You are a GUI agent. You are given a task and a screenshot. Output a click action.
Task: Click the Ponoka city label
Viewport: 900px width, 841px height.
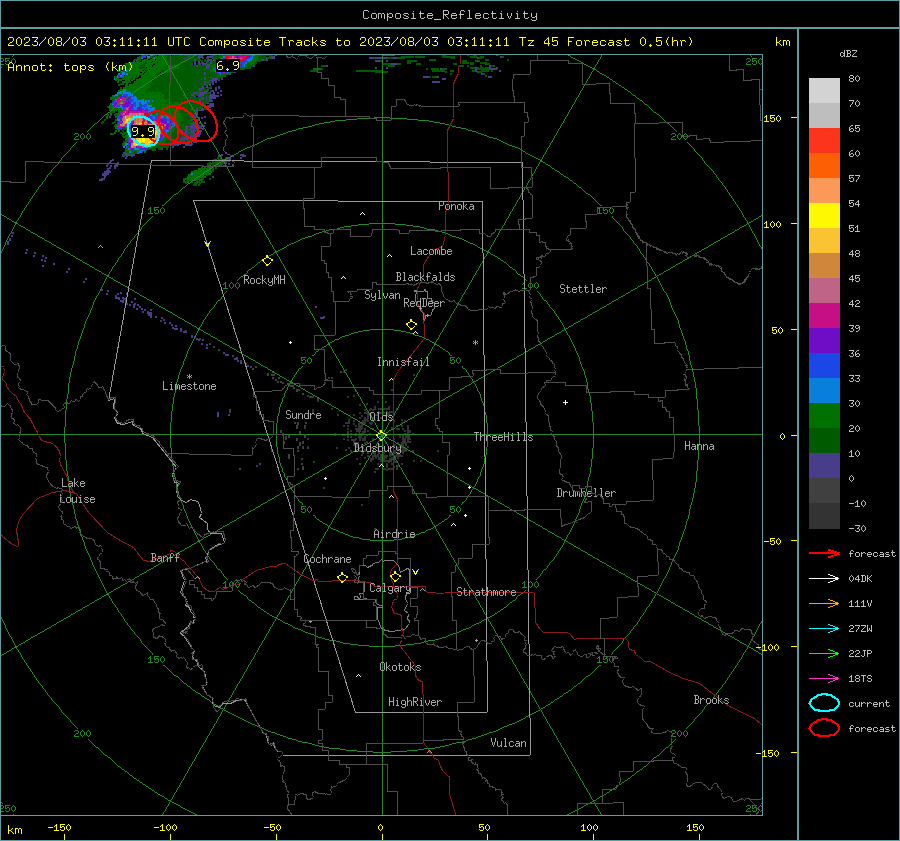click(456, 206)
